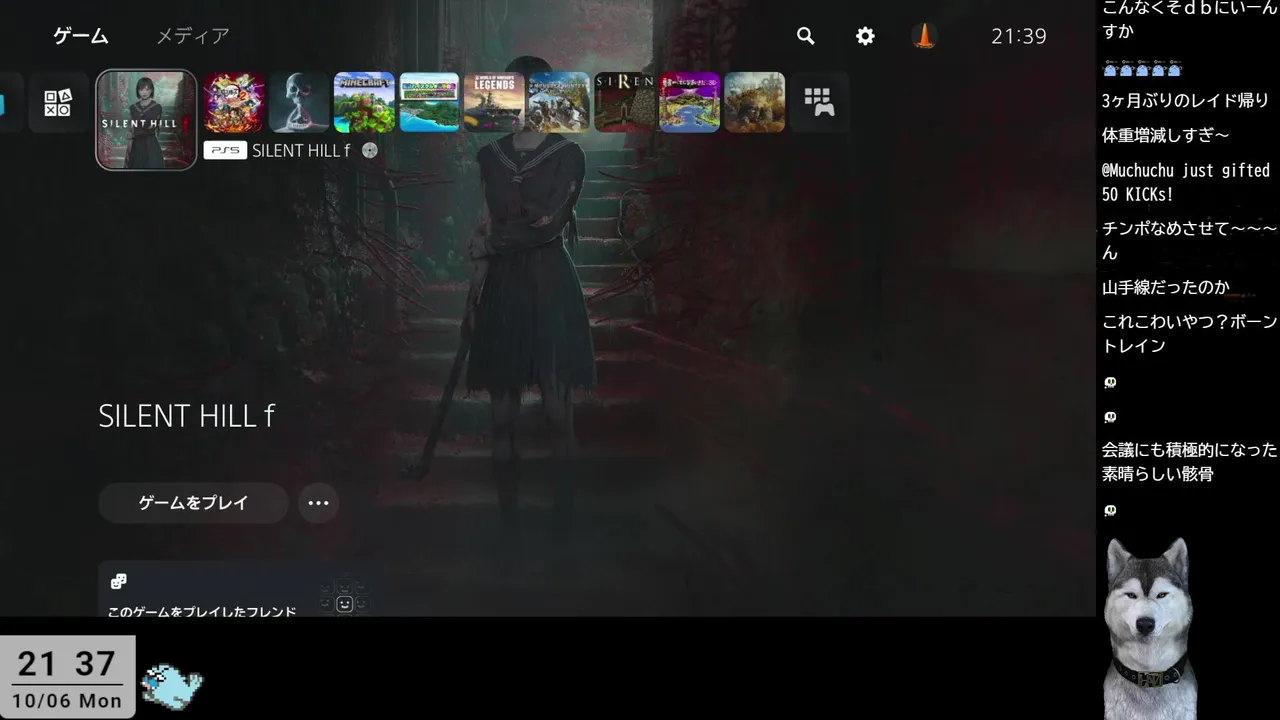Click the Muchuchu gifted 50 KICKs message
The width and height of the screenshot is (1280, 720).
point(1186,182)
